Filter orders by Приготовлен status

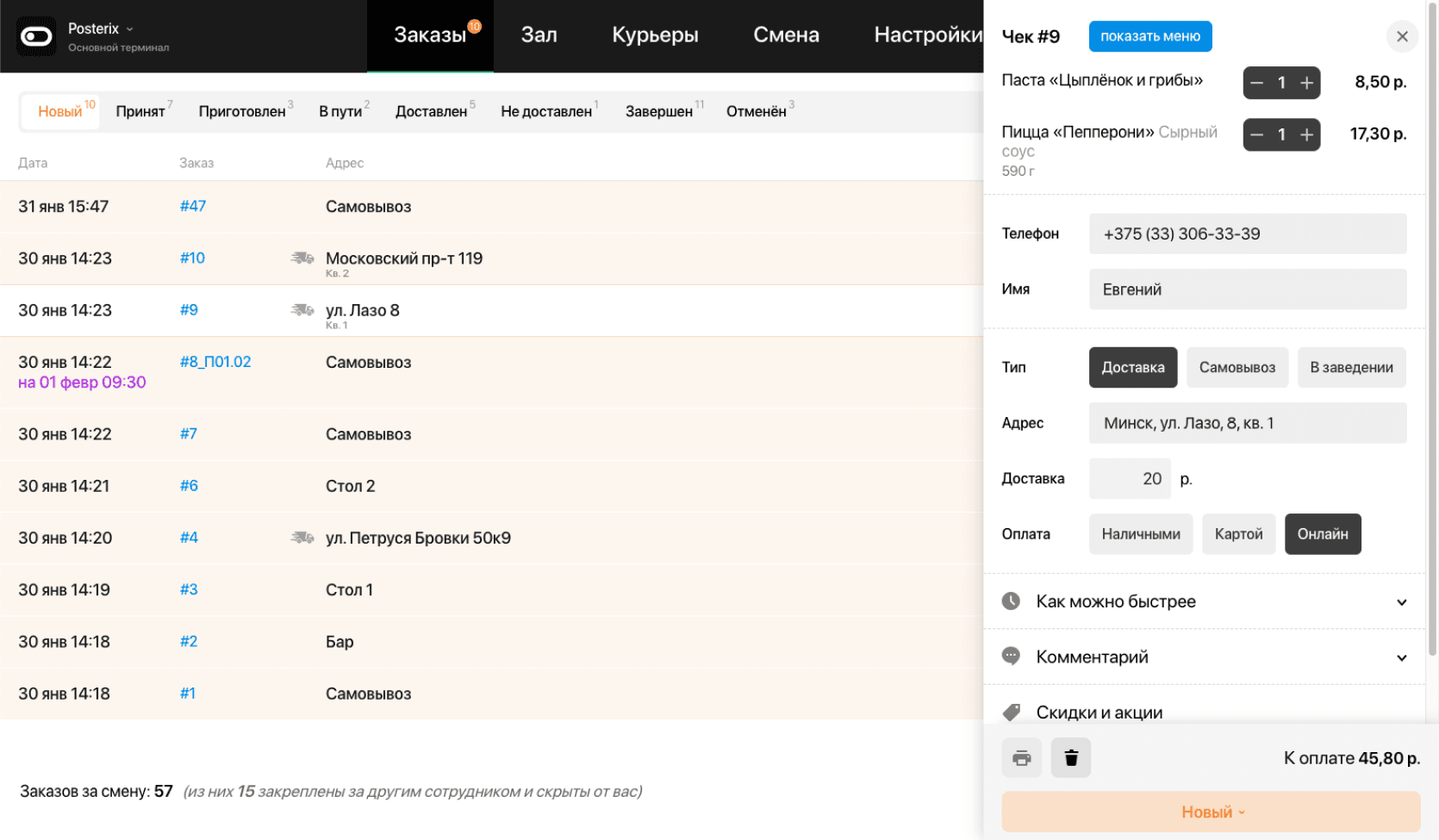(x=242, y=112)
